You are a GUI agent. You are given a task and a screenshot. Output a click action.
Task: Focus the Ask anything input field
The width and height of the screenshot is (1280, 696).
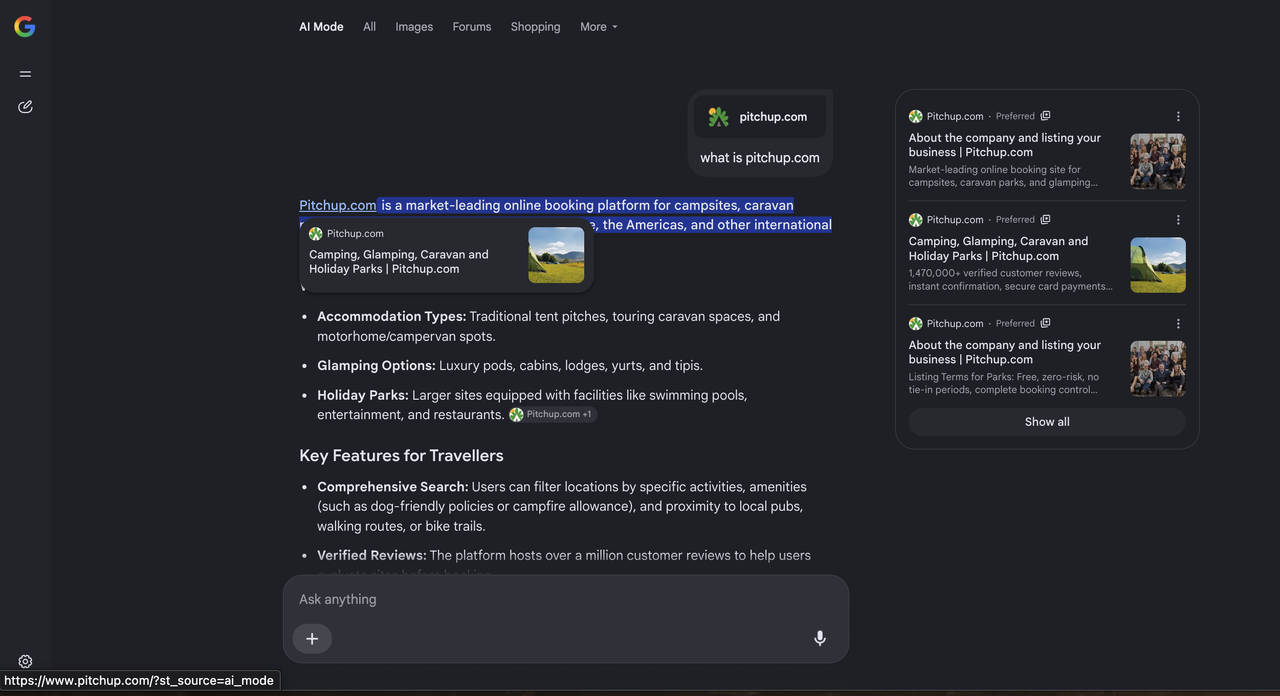tap(566, 600)
